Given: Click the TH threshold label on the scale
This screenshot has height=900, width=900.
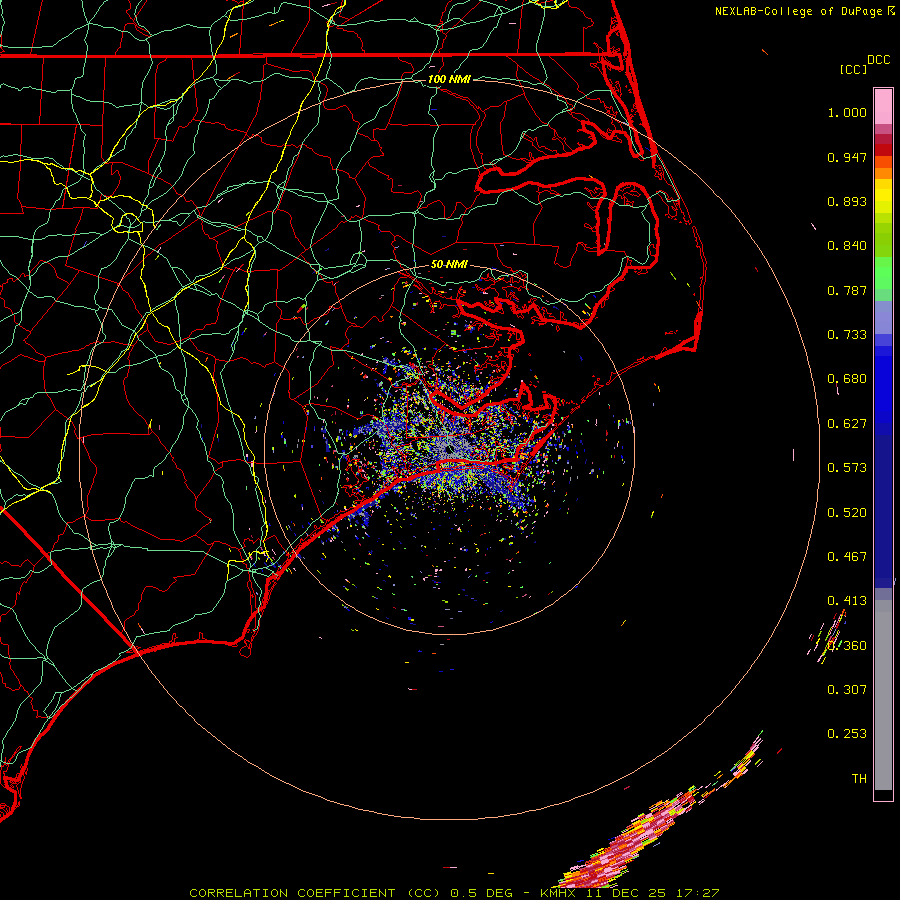Looking at the screenshot, I should (859, 779).
